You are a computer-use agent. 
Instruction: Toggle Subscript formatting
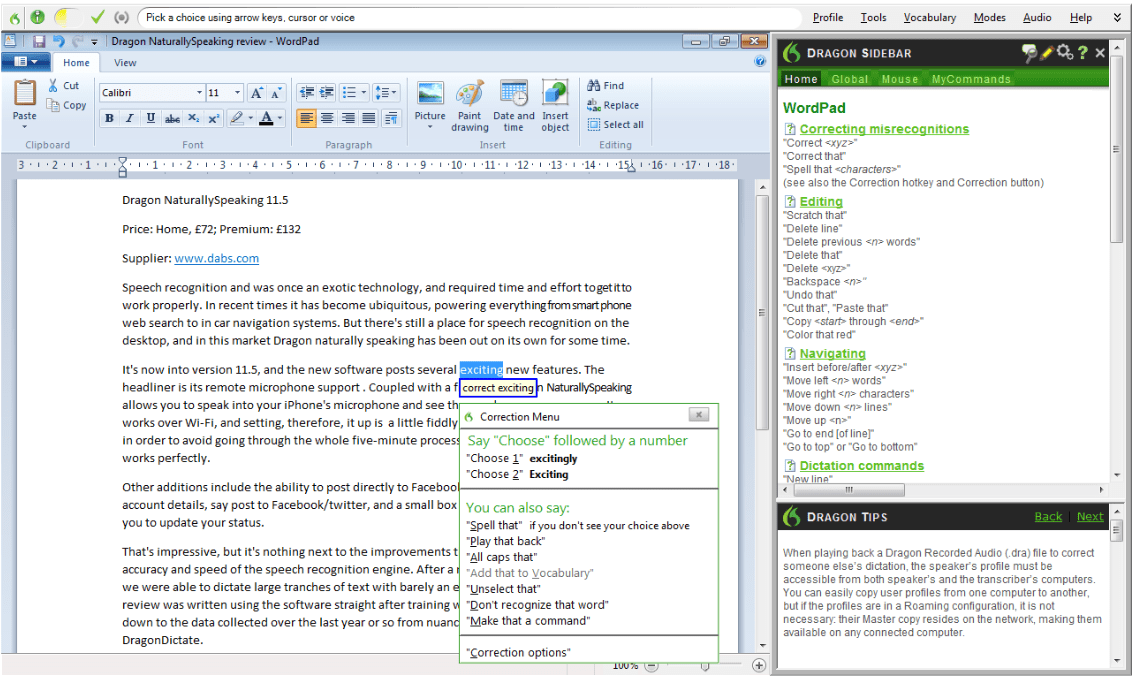(193, 118)
